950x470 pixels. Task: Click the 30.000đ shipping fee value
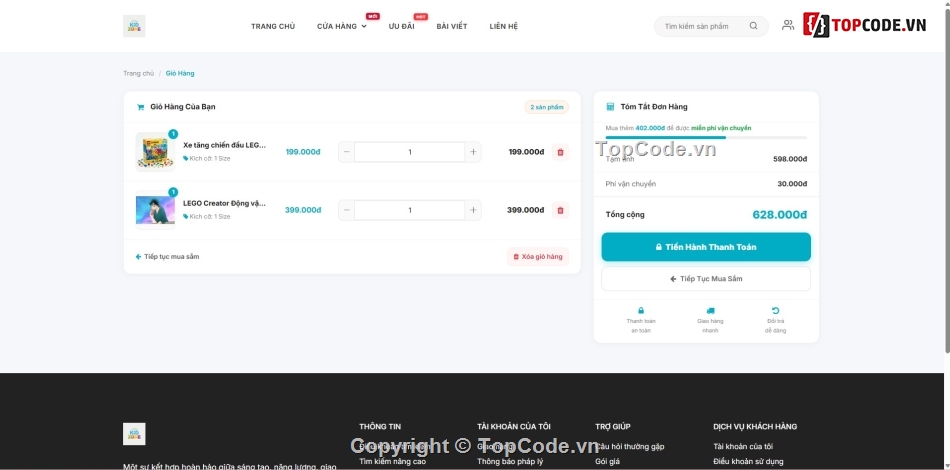[792, 184]
